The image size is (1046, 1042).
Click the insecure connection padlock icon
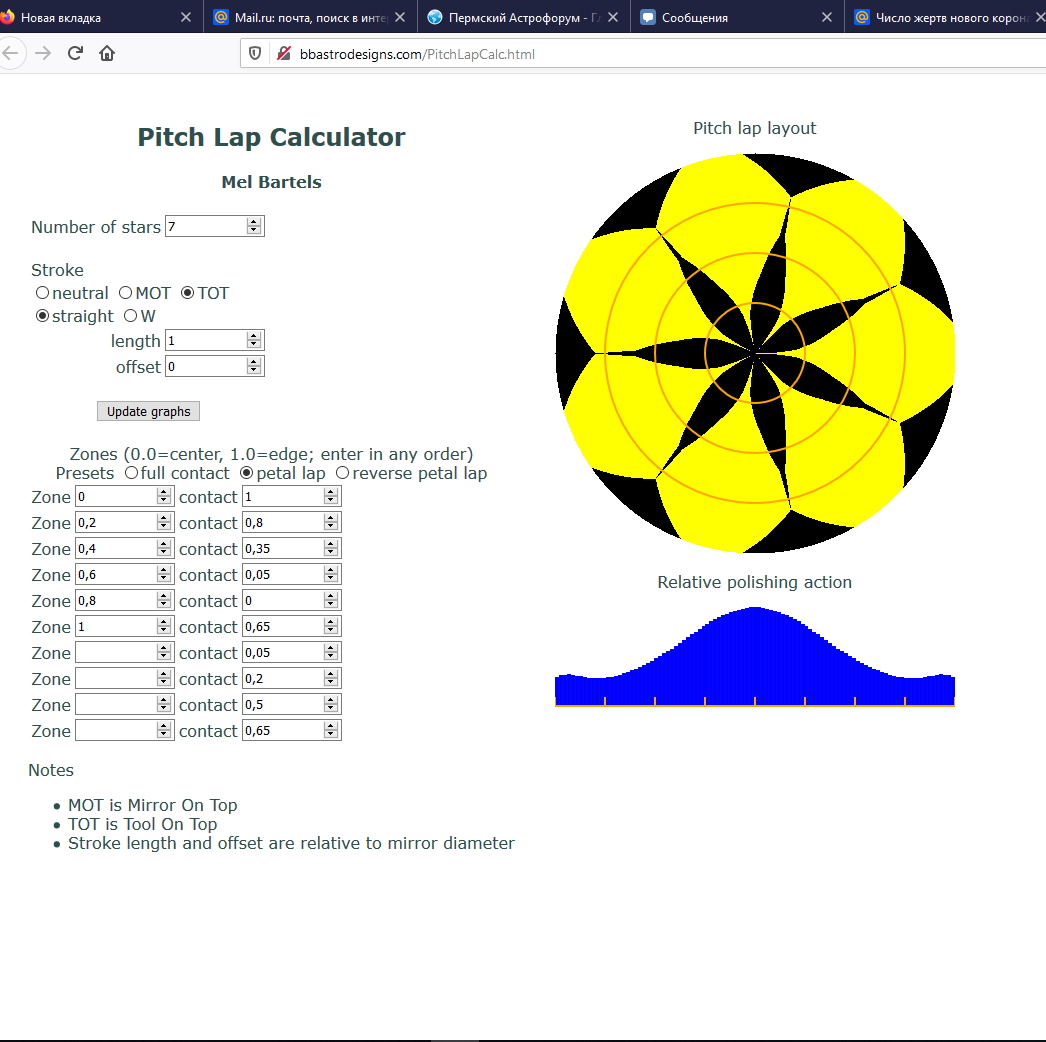283,54
